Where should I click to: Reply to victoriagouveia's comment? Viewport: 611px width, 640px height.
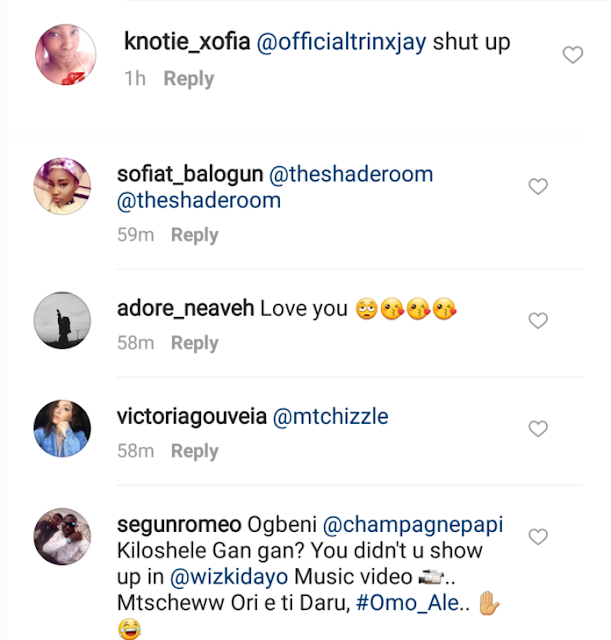(x=194, y=451)
